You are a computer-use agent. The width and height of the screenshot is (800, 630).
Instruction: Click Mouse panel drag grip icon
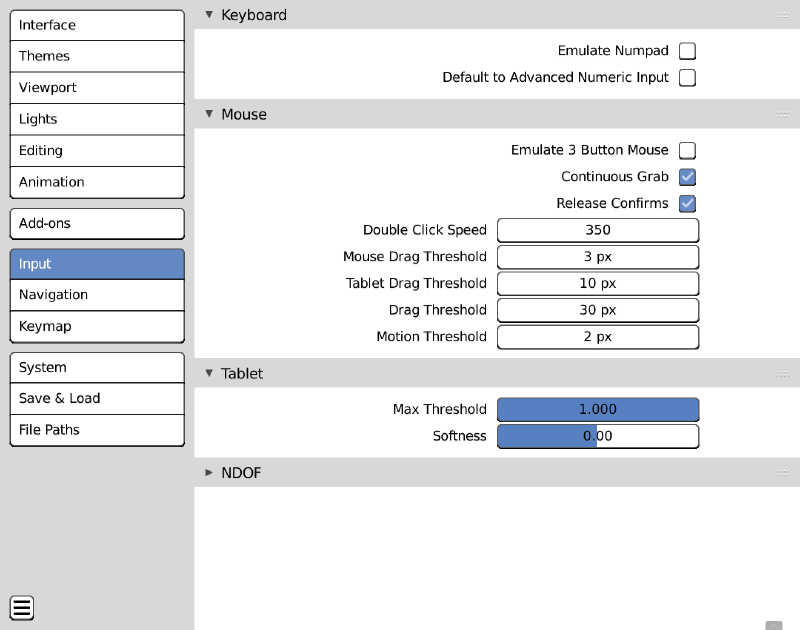coord(783,115)
